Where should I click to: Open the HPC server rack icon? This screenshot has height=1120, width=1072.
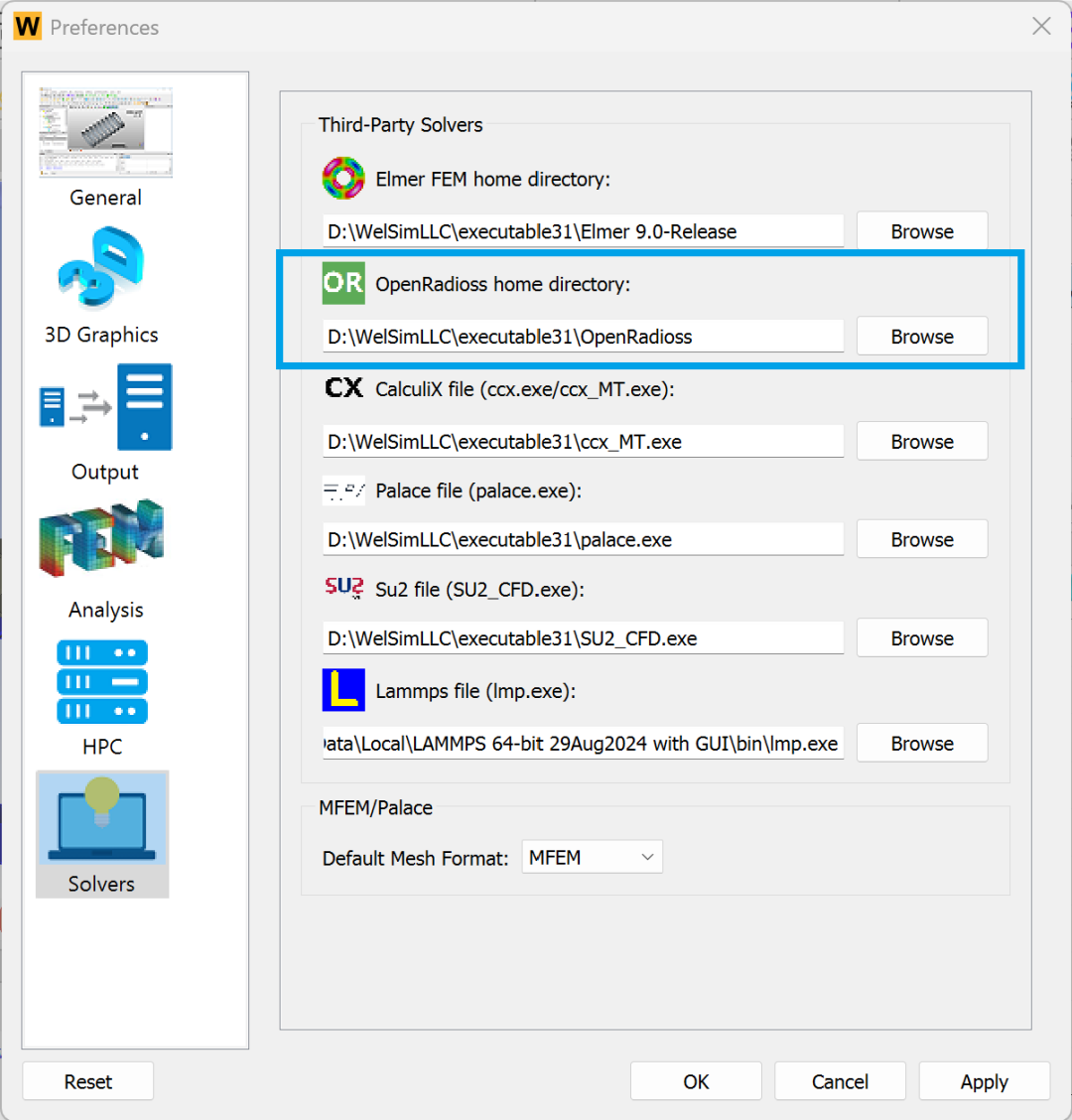point(102,681)
